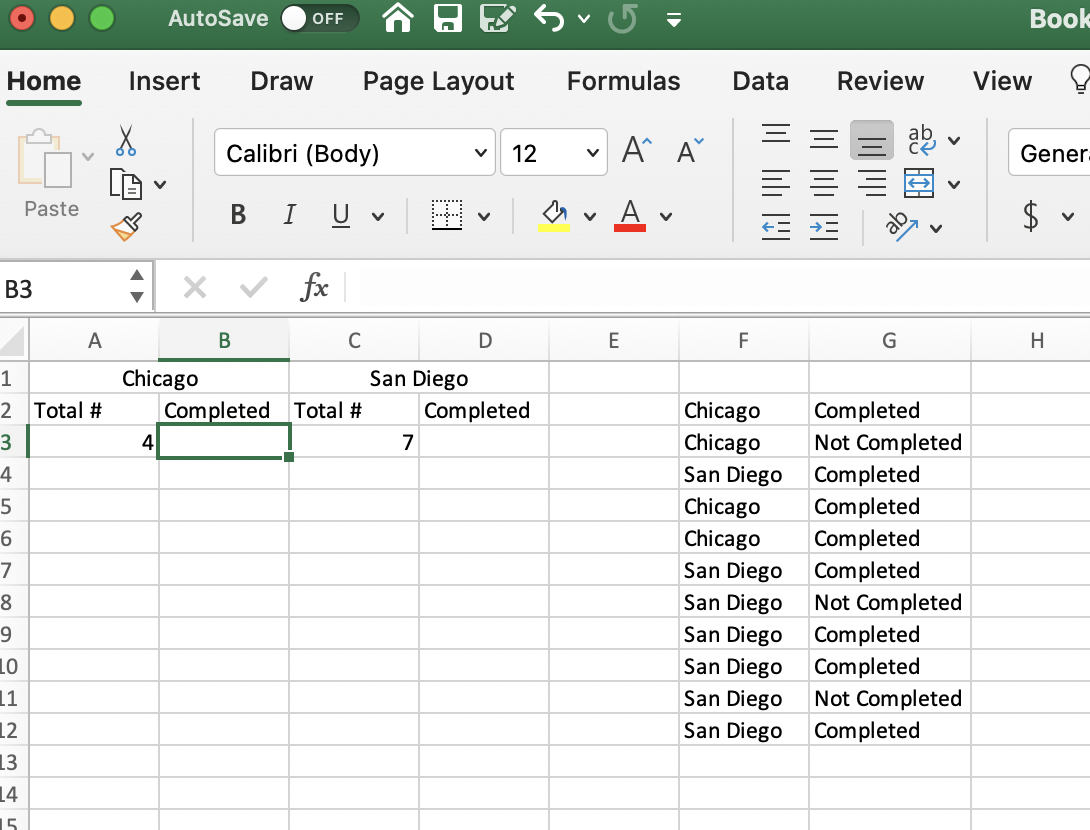Screen dimensions: 1090x830
Task: Click the Redo arrow icon
Action: [x=622, y=18]
